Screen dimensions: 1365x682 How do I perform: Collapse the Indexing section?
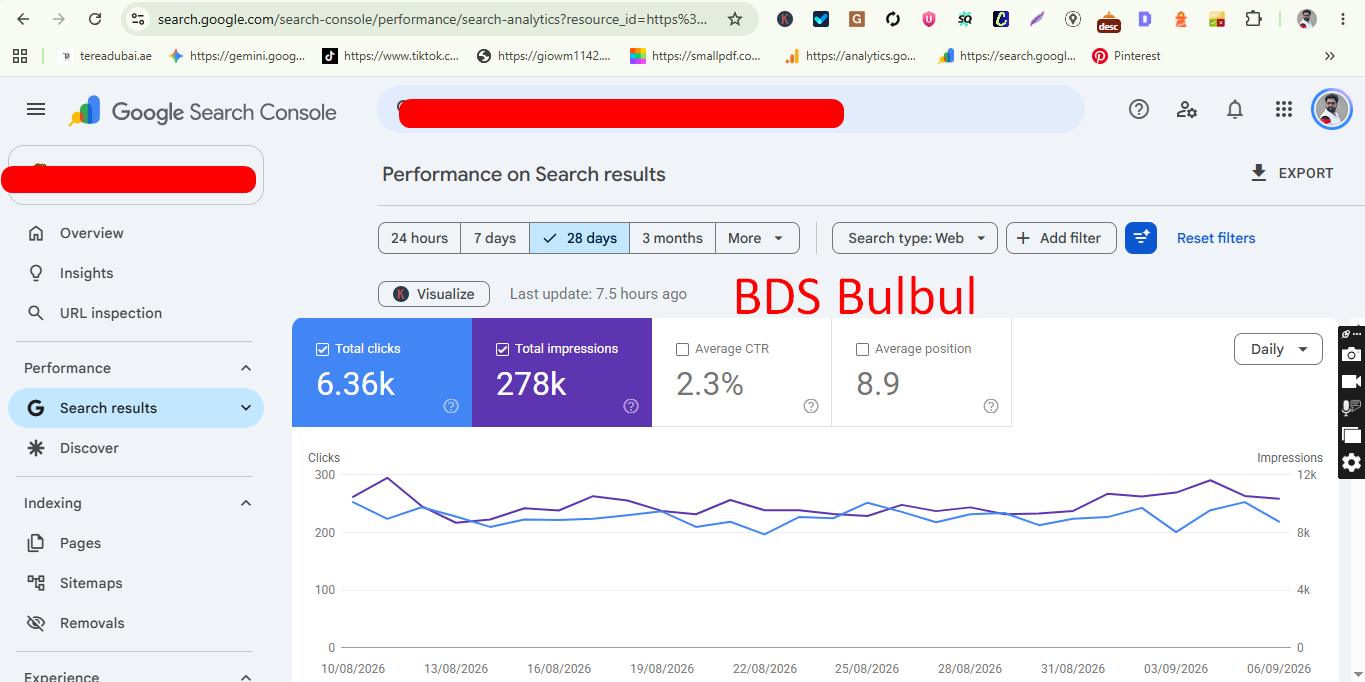246,503
